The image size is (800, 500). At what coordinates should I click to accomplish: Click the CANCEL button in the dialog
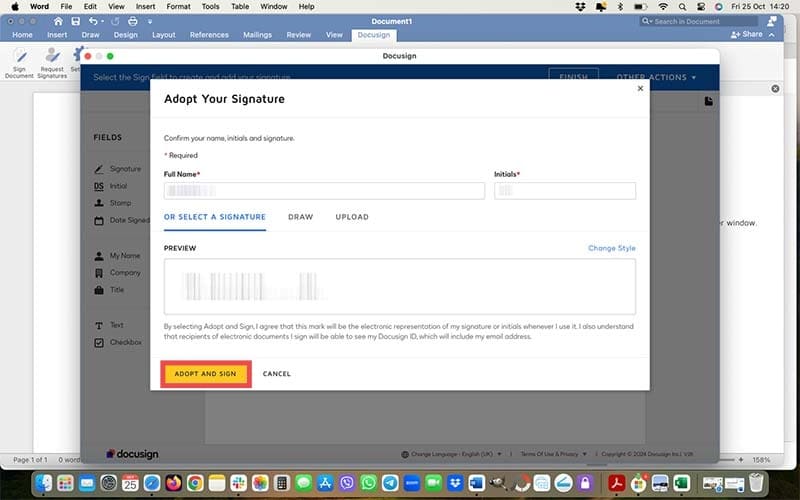pyautogui.click(x=277, y=374)
